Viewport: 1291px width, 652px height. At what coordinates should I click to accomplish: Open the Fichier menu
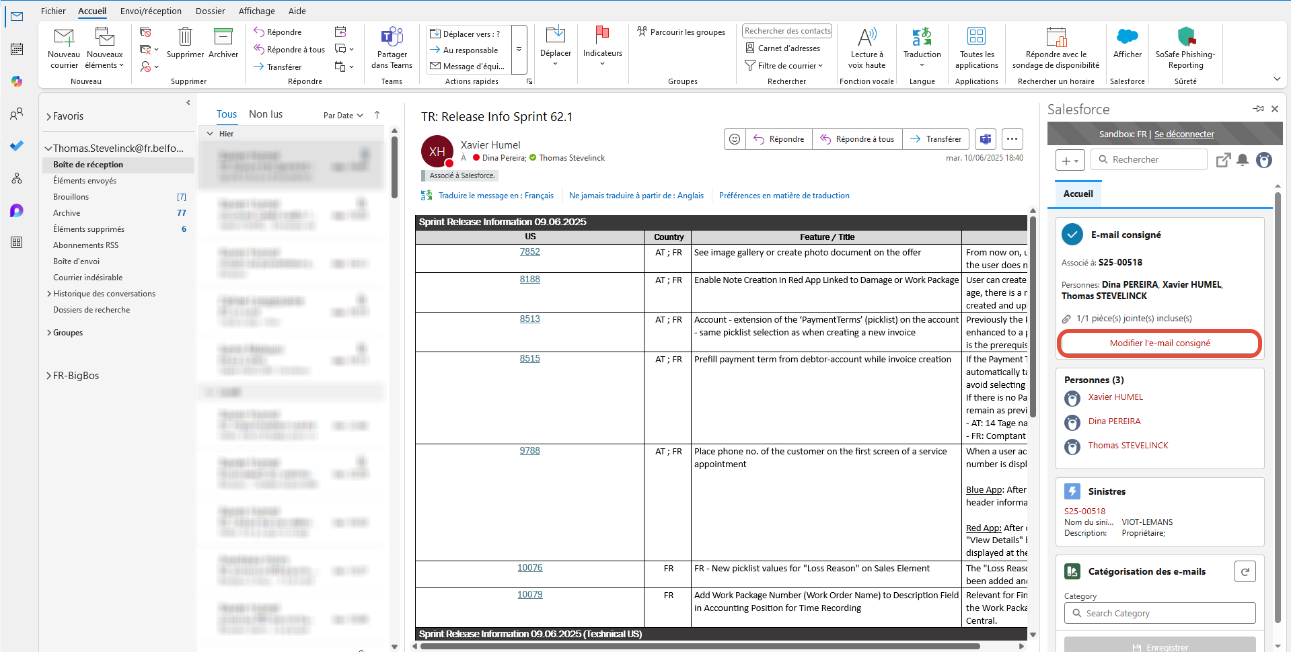54,10
